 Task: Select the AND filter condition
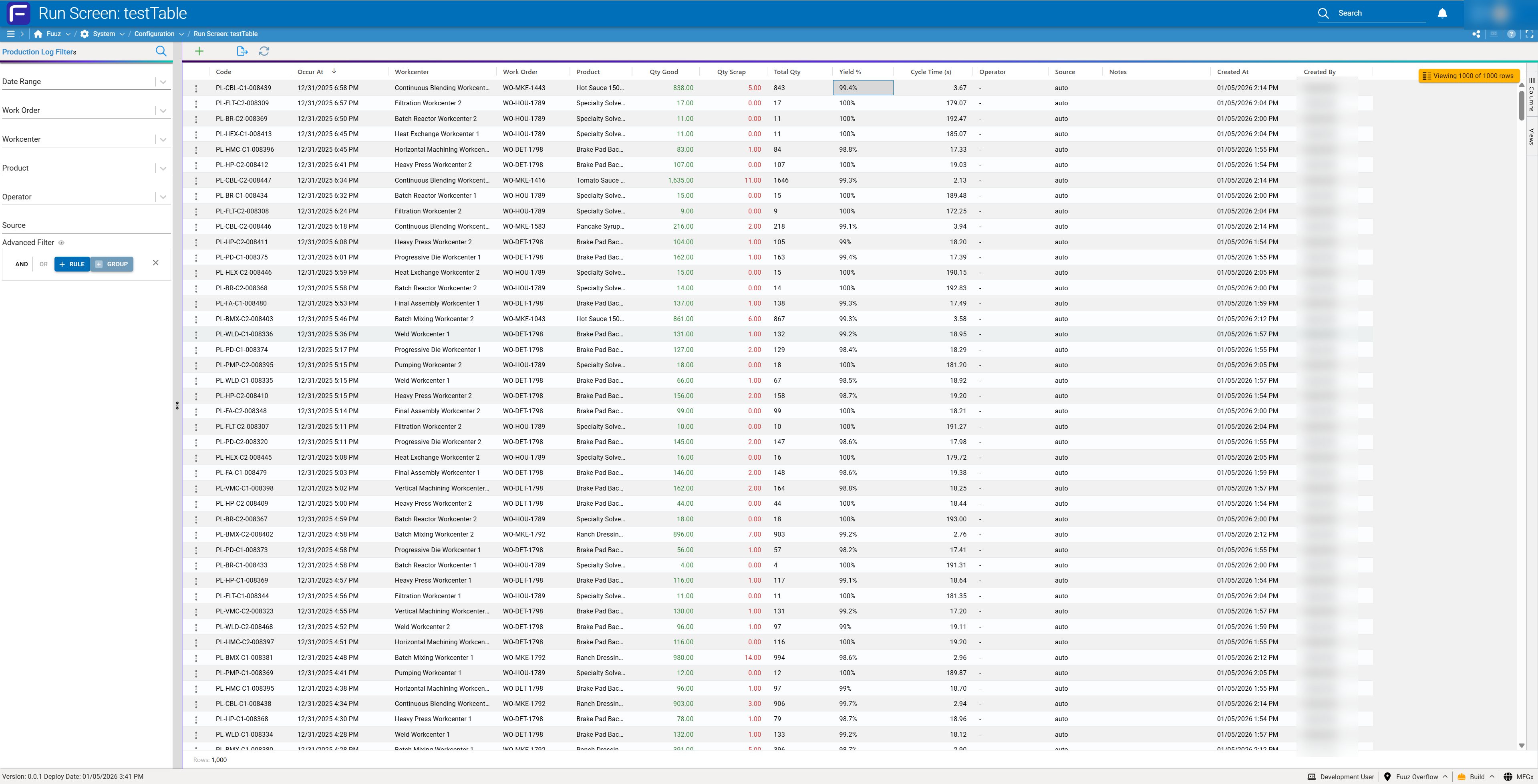[22, 264]
